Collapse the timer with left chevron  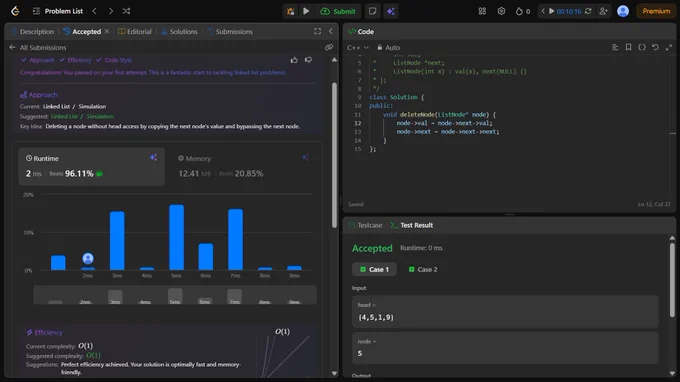tap(543, 11)
